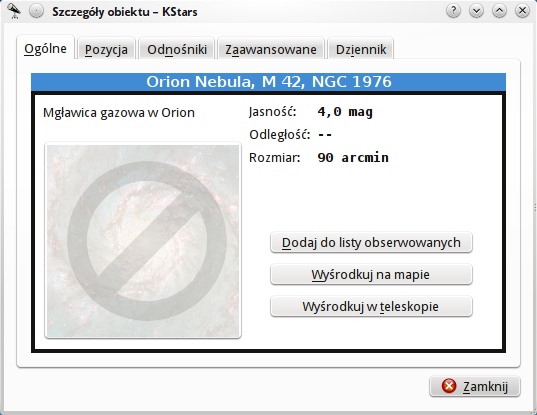Open the Pozycja tab

coord(106,49)
